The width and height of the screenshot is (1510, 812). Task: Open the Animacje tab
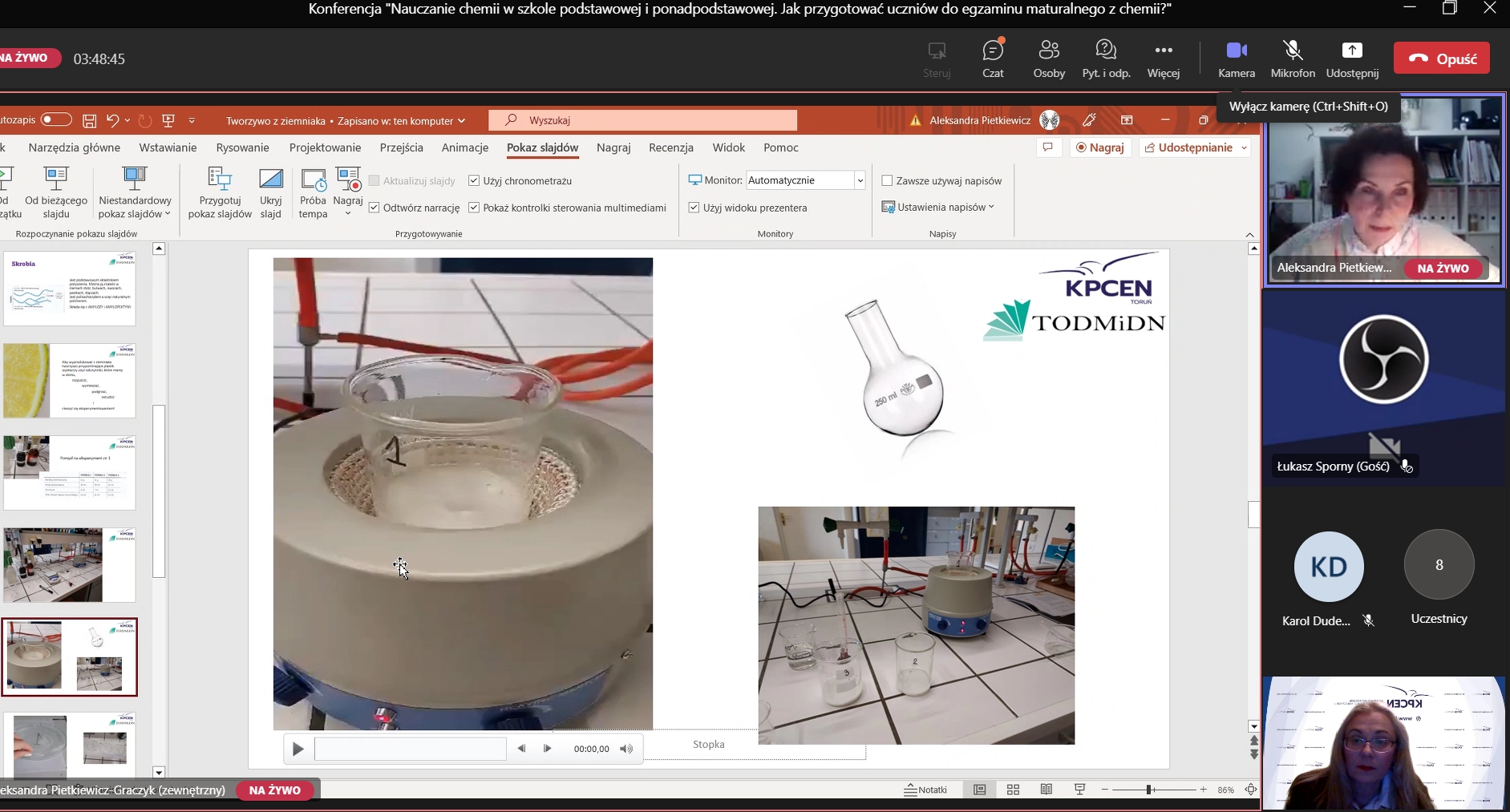465,147
